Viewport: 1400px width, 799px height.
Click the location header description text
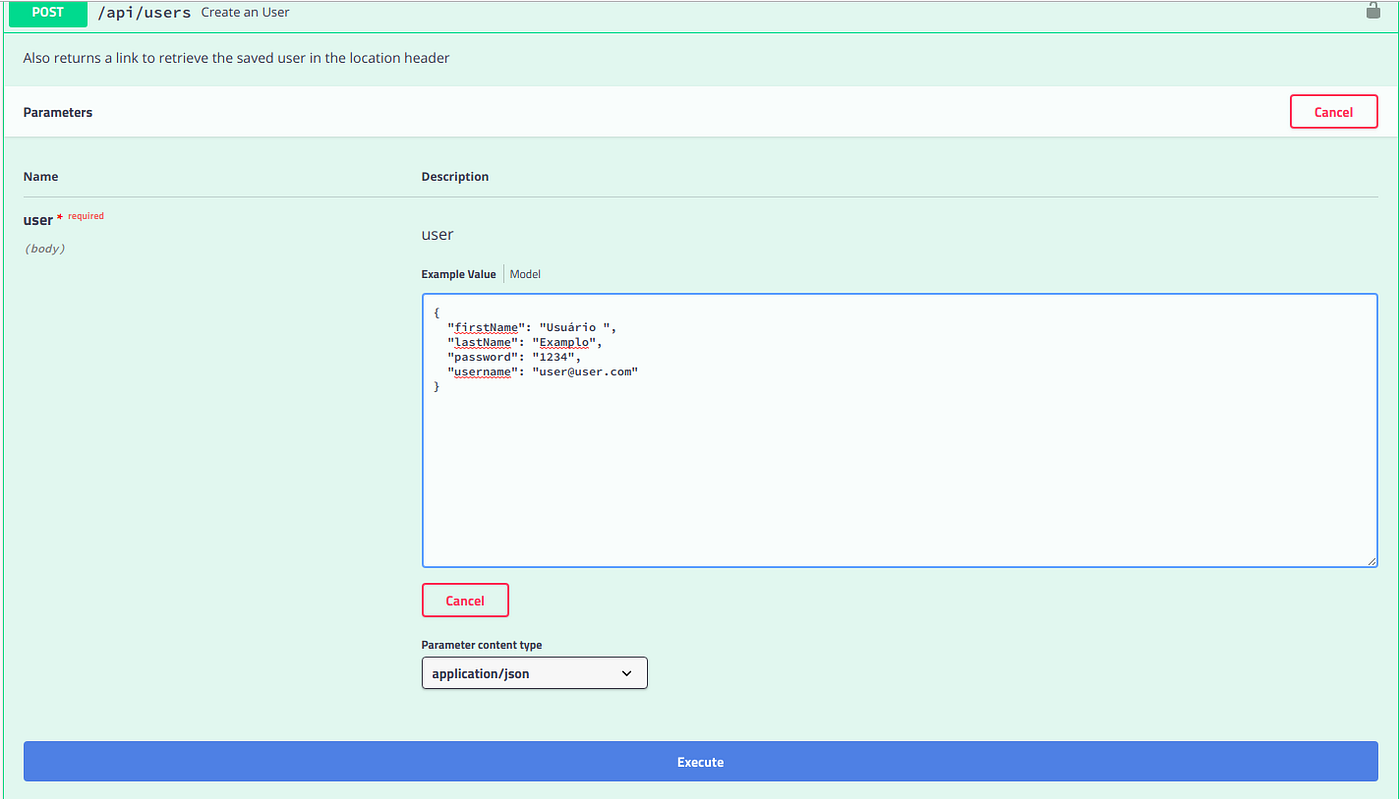tap(236, 57)
